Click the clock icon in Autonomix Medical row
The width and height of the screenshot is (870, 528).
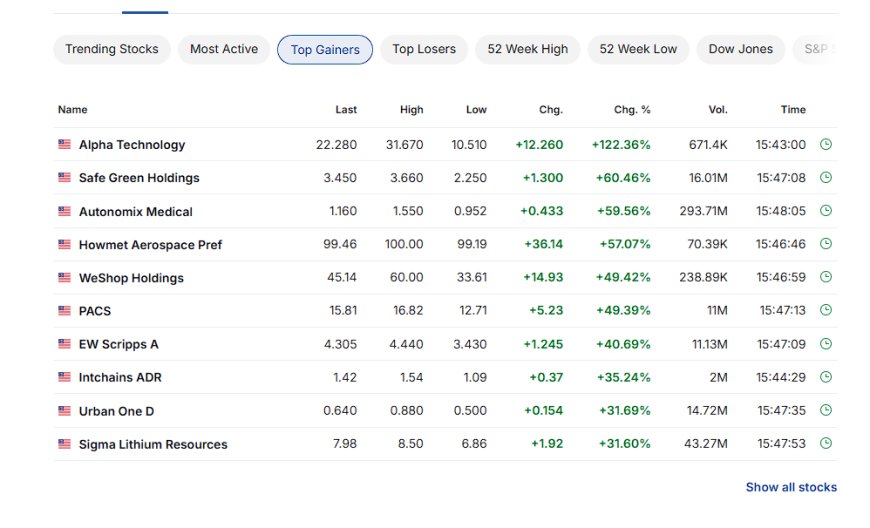826,211
